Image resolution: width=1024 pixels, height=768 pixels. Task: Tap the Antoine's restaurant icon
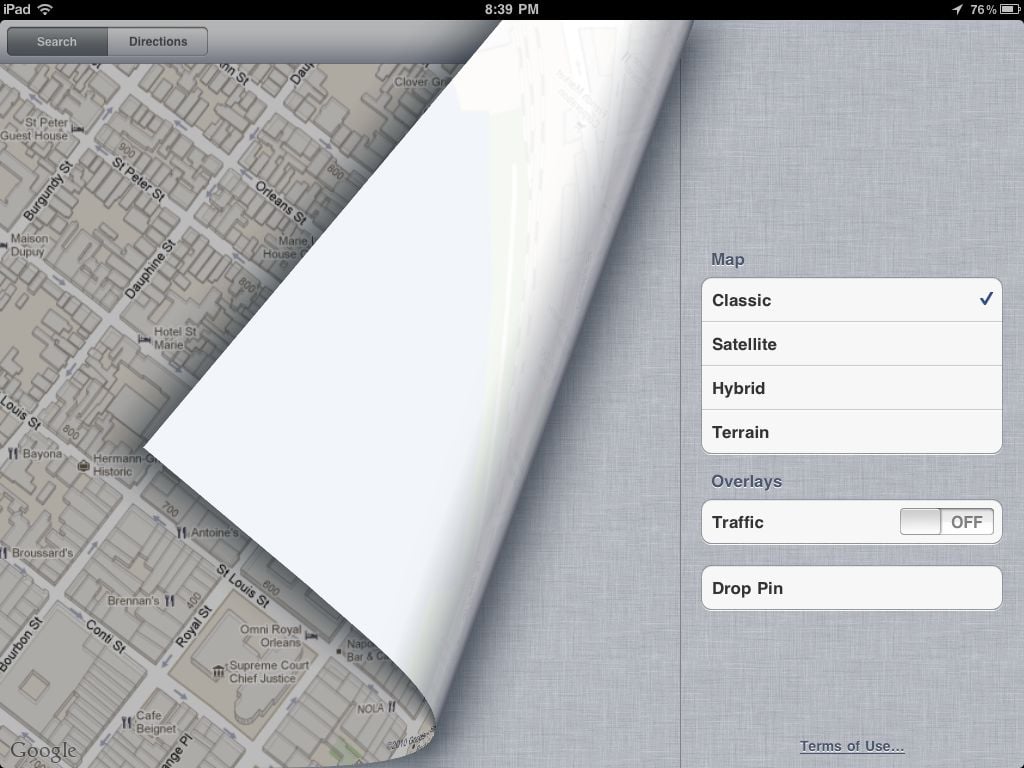tap(182, 533)
